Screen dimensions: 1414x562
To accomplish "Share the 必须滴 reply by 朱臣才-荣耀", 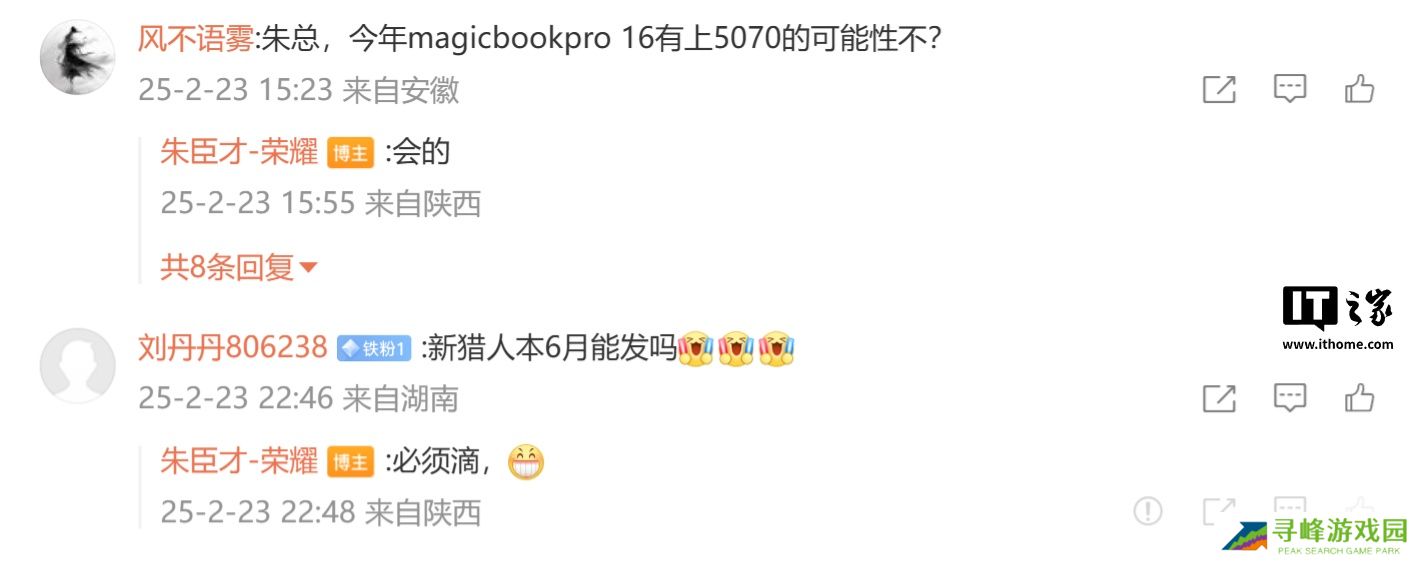I will coord(1217,511).
